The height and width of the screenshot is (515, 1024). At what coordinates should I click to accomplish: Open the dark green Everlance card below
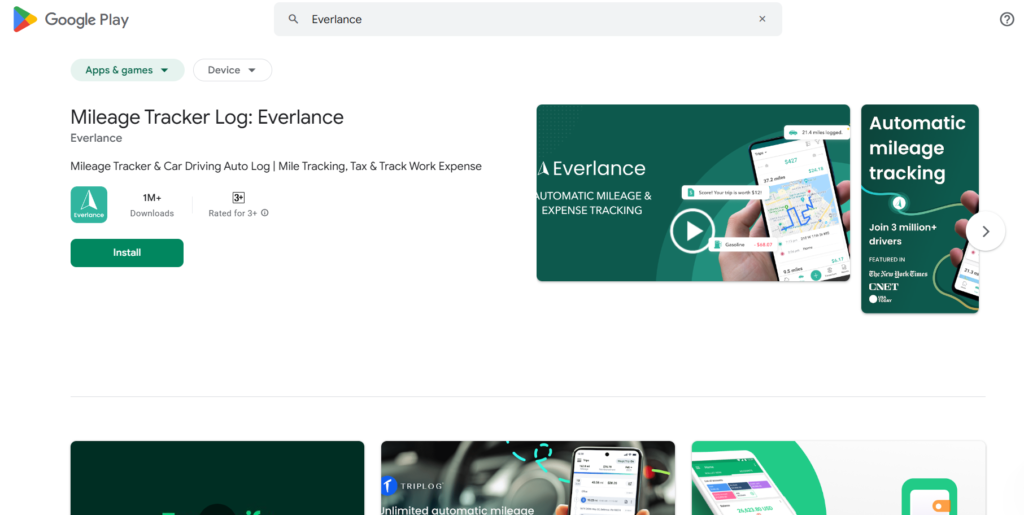(x=217, y=478)
